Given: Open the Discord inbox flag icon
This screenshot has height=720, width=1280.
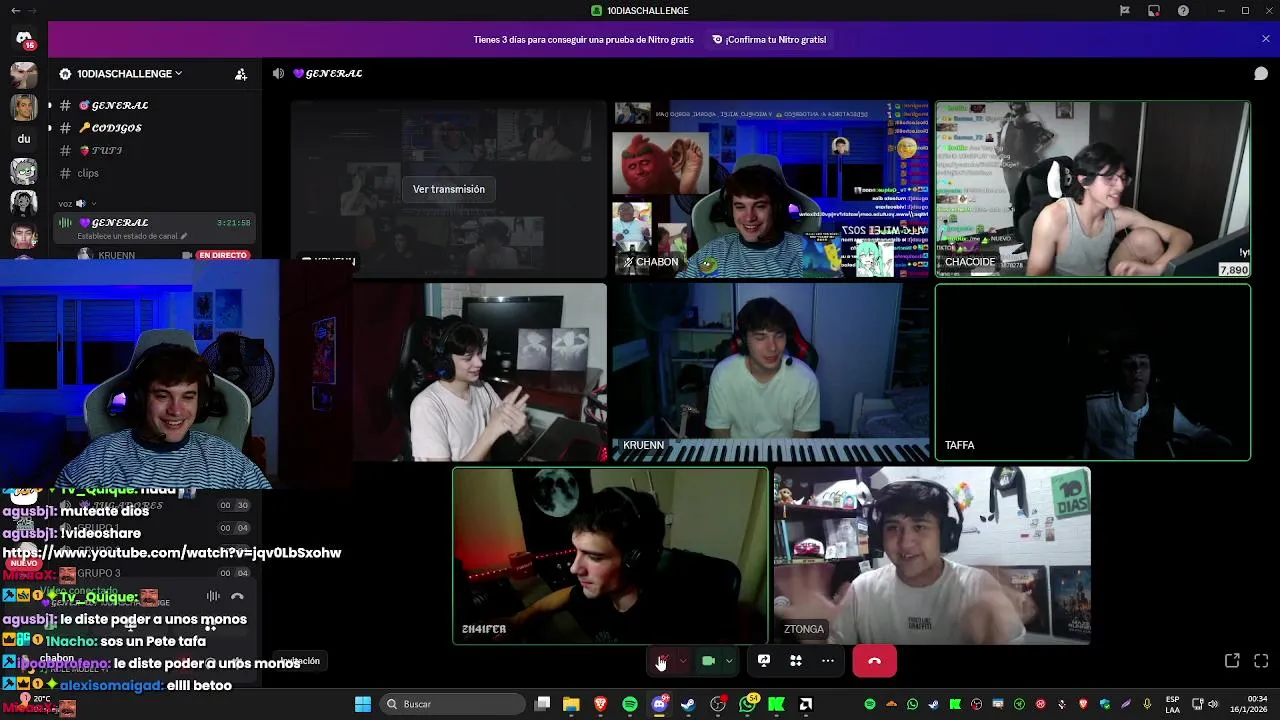Looking at the screenshot, I should pyautogui.click(x=1125, y=11).
